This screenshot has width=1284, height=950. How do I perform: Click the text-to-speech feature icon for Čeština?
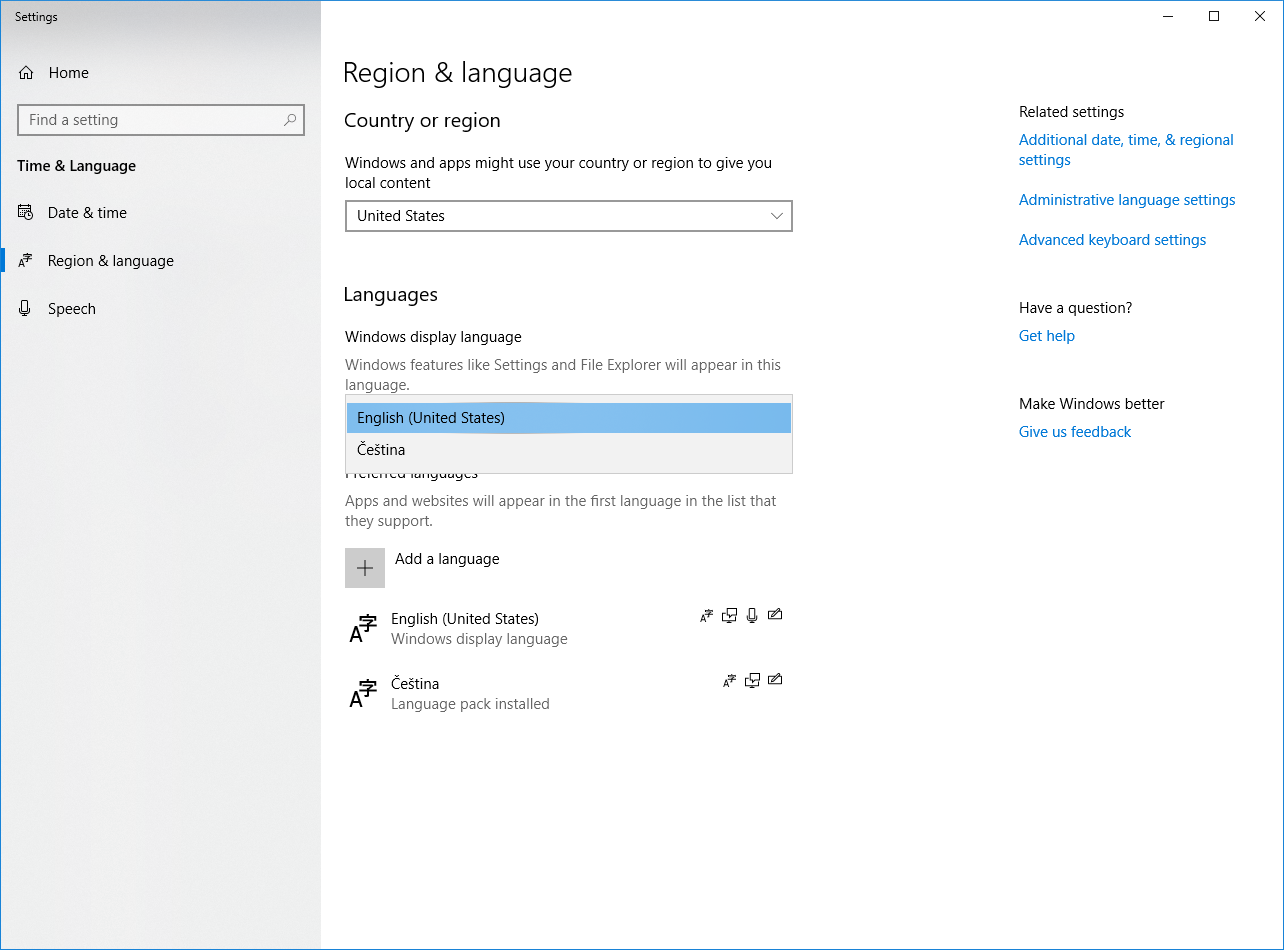pos(752,681)
